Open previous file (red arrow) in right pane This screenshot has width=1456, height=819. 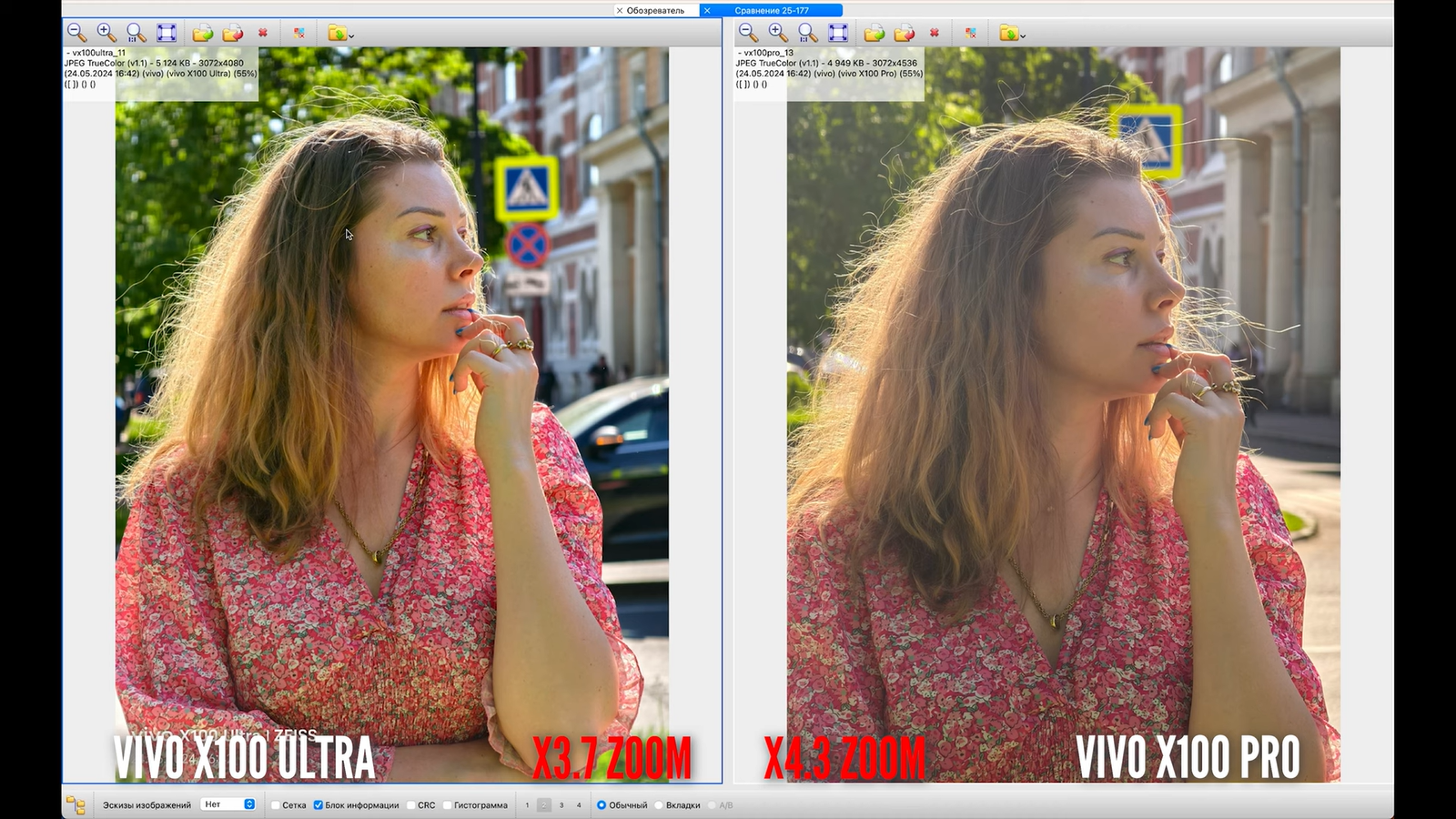point(905,33)
